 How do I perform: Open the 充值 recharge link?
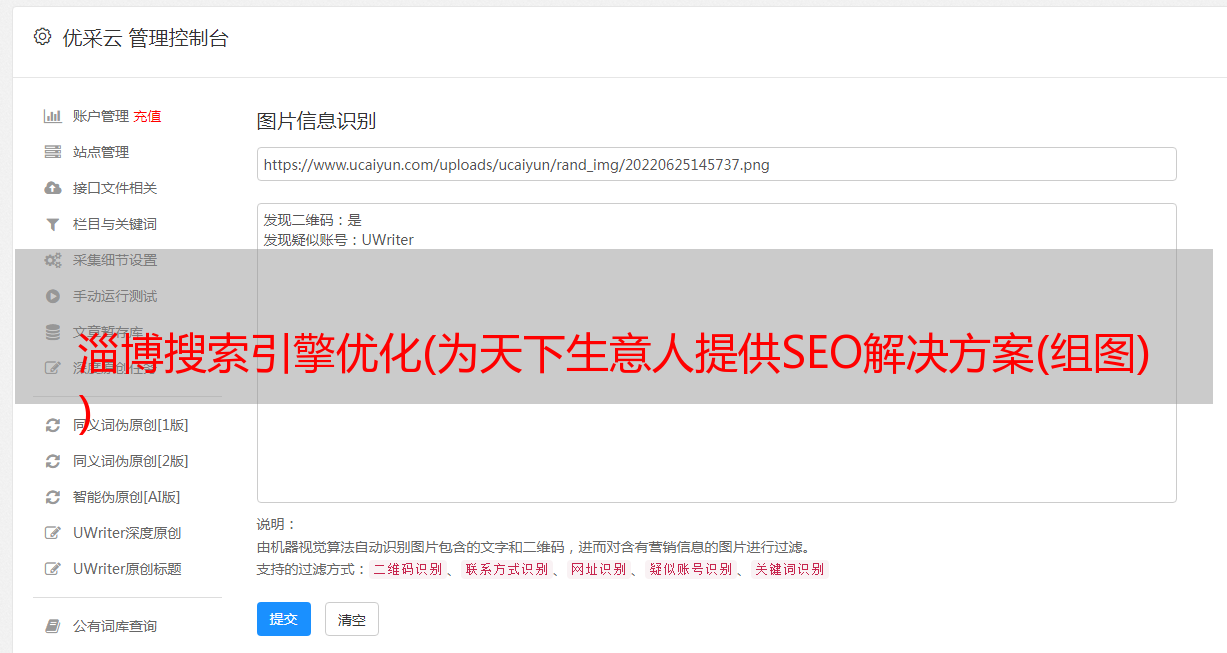point(147,116)
